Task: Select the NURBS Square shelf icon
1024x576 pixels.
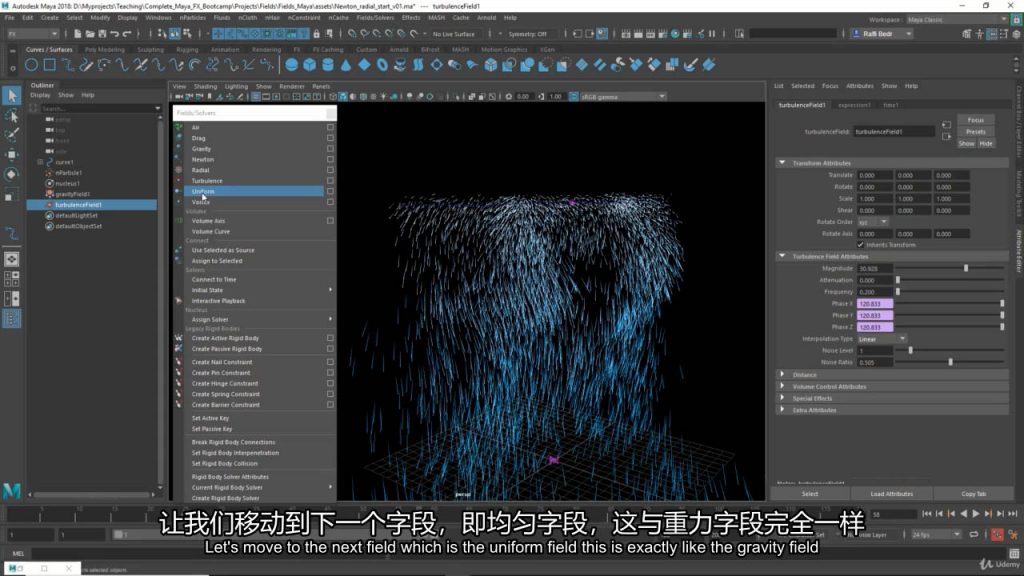Action: pyautogui.click(x=50, y=65)
